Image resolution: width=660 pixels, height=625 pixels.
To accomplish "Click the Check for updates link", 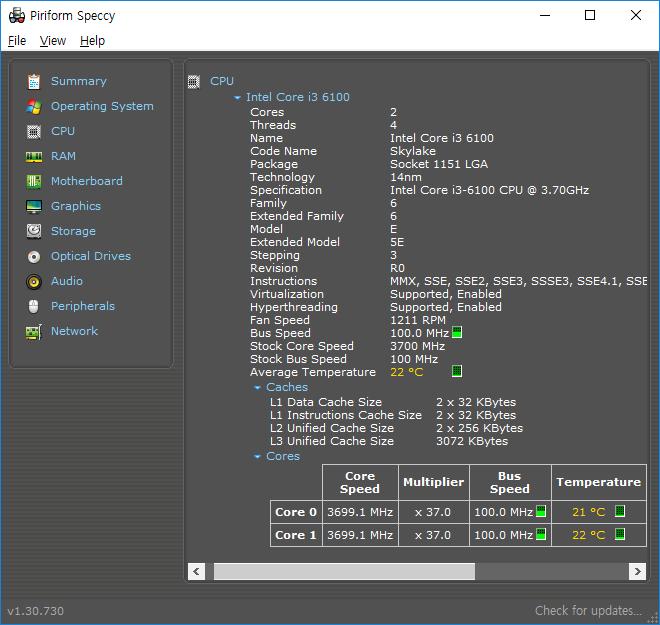I will [x=588, y=610].
